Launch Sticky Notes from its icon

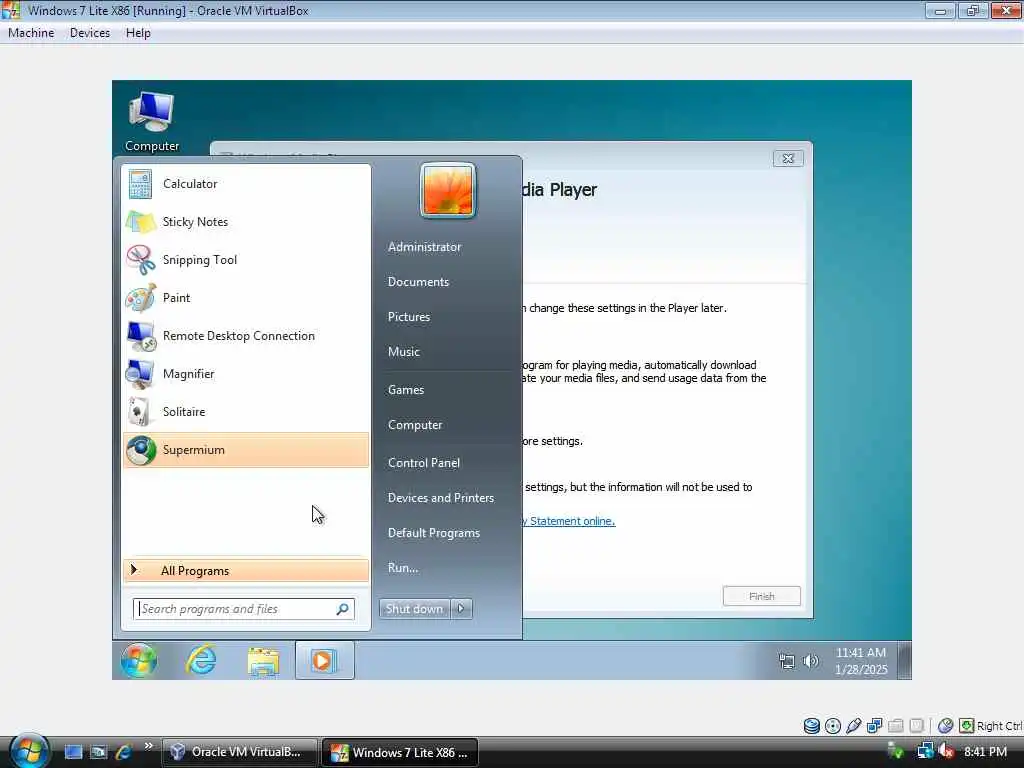coord(140,222)
